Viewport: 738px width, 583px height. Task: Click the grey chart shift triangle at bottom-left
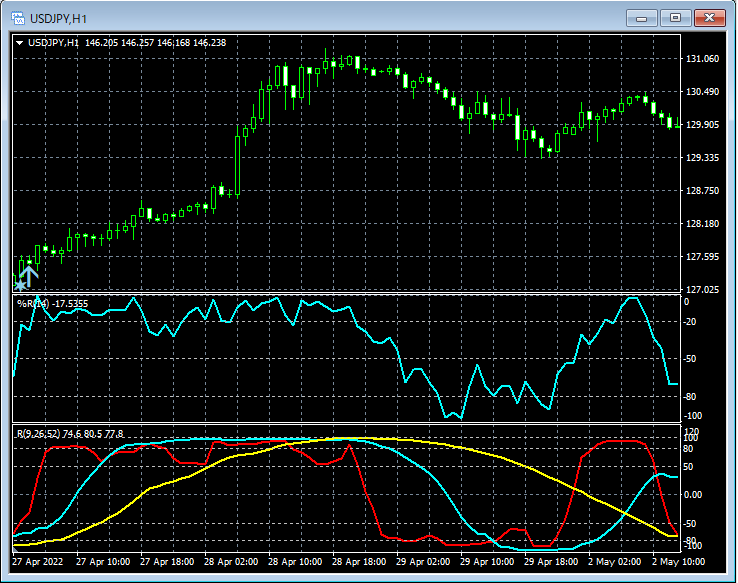pos(15,549)
